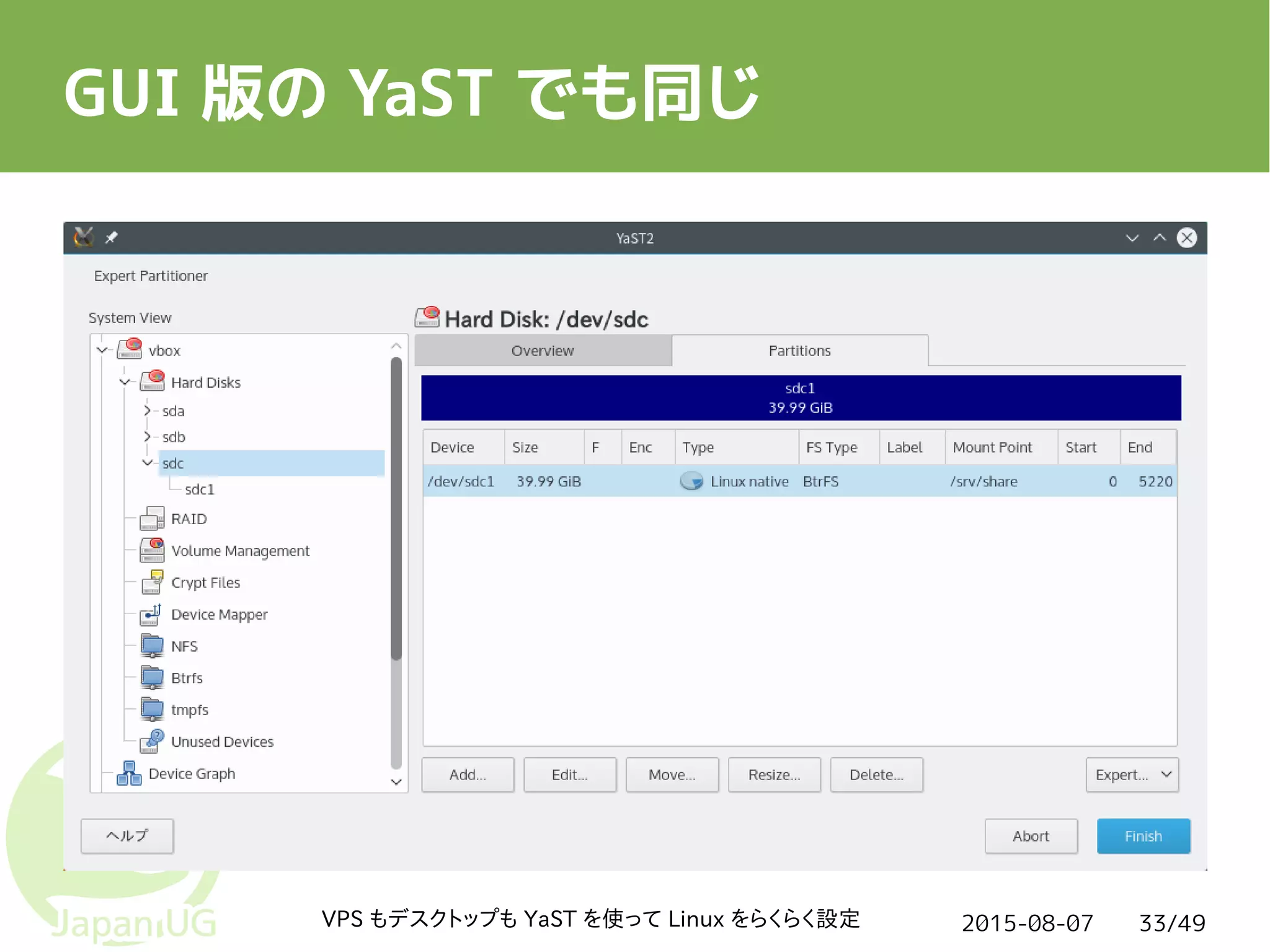1270x952 pixels.
Task: Click the scroll down arrow of System View
Action: point(396,782)
